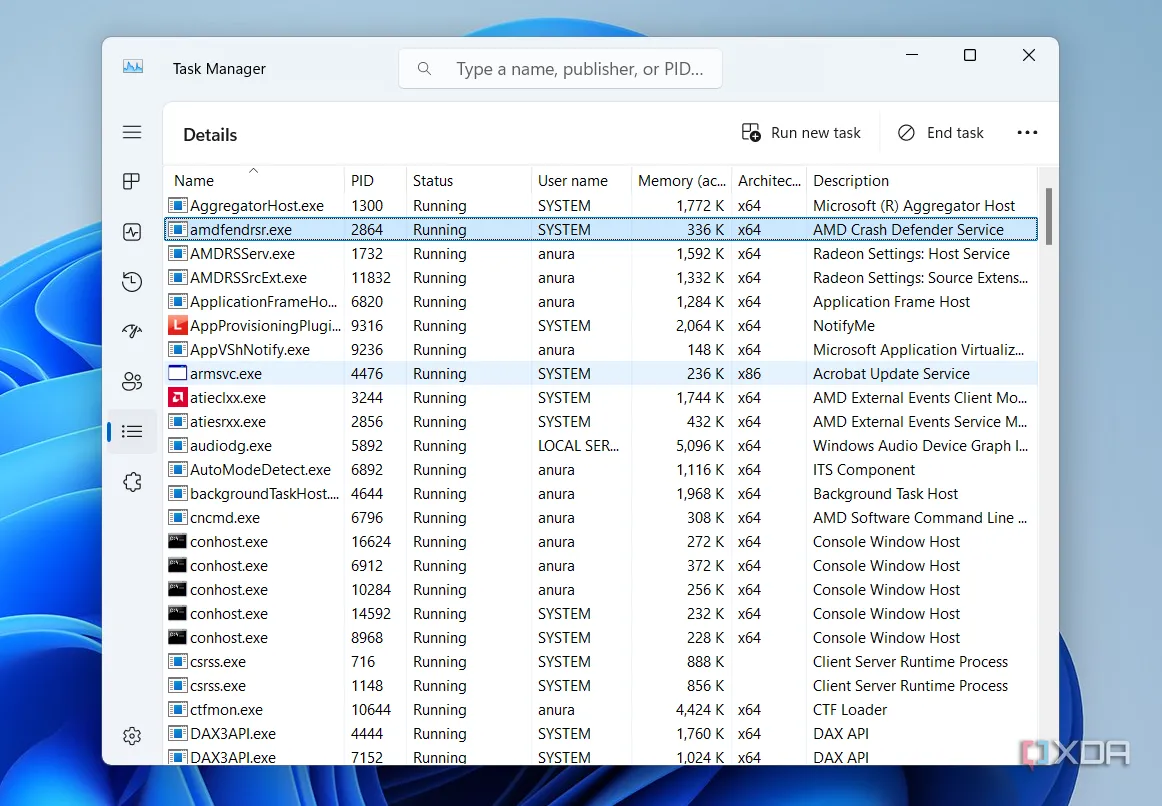Go to the Users page icon

click(132, 381)
